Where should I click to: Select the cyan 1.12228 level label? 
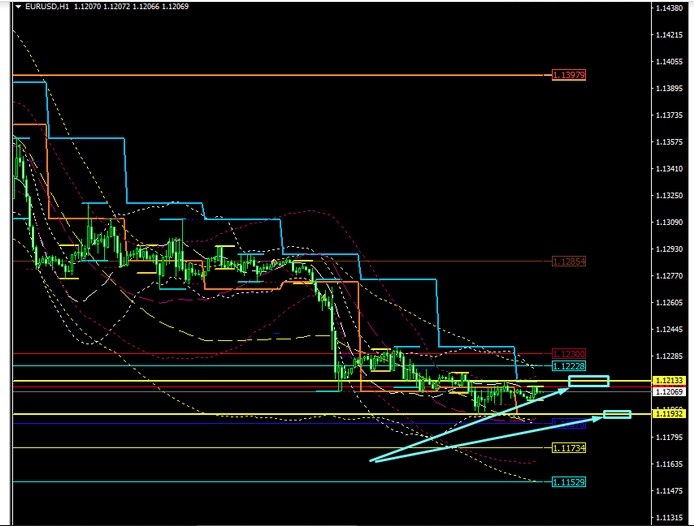click(x=568, y=366)
